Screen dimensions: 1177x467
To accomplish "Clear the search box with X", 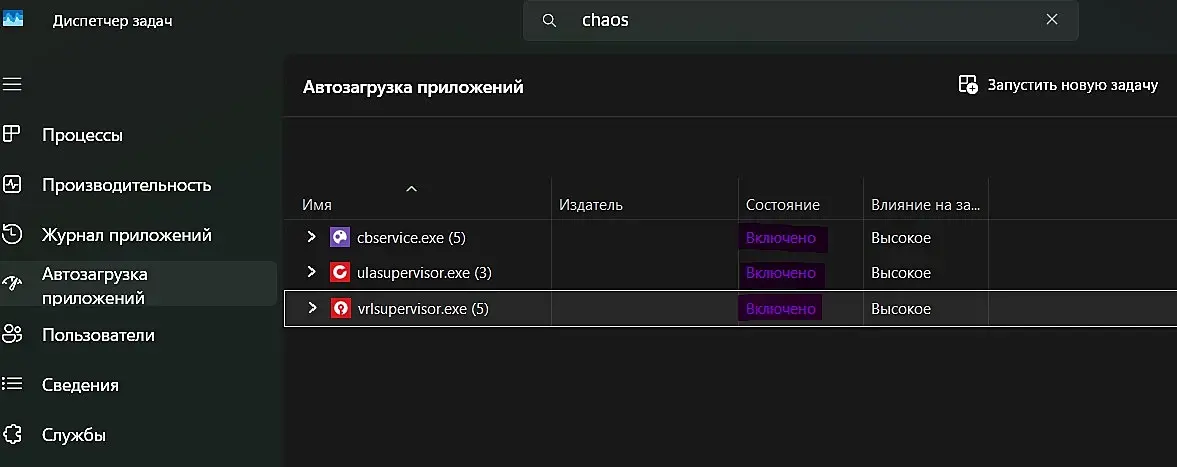I will click(x=1052, y=20).
